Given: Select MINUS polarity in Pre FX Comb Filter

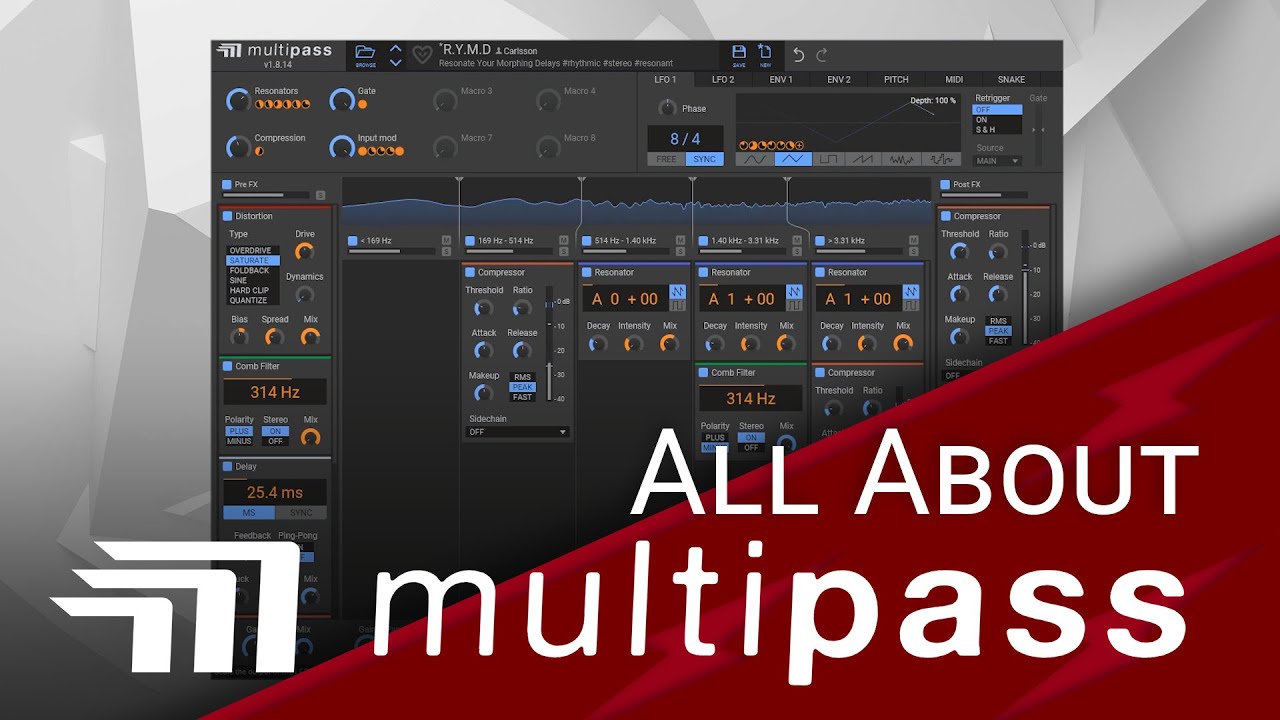Looking at the screenshot, I should pyautogui.click(x=239, y=441).
